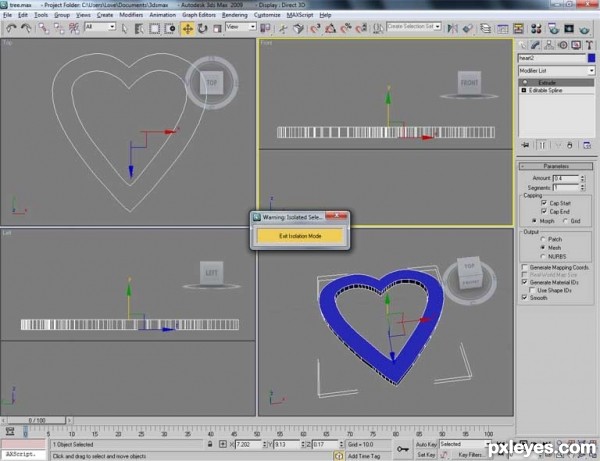The height and width of the screenshot is (461, 600).
Task: Open the MAXScript menu
Action: click(300, 15)
